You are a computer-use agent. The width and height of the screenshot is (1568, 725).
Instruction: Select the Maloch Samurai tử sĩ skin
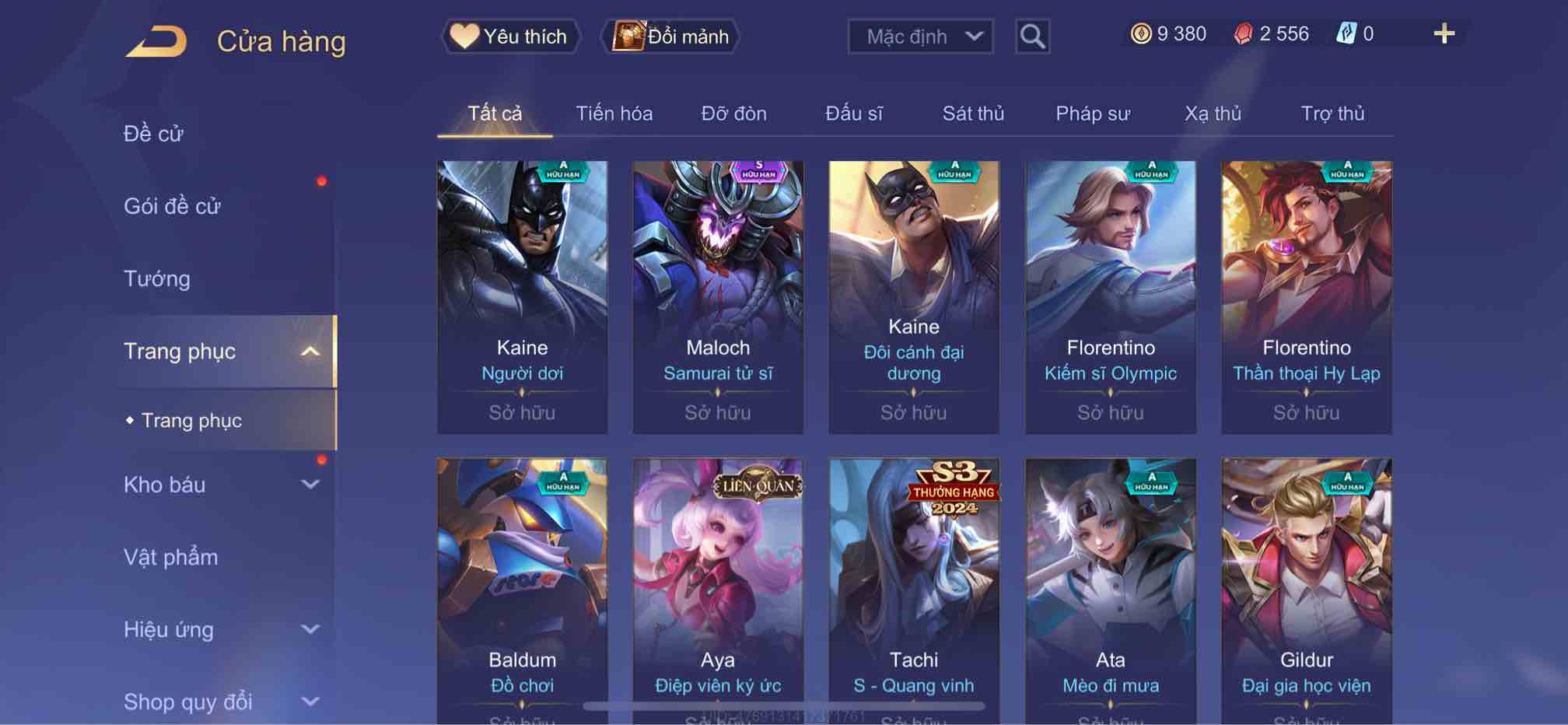click(718, 297)
